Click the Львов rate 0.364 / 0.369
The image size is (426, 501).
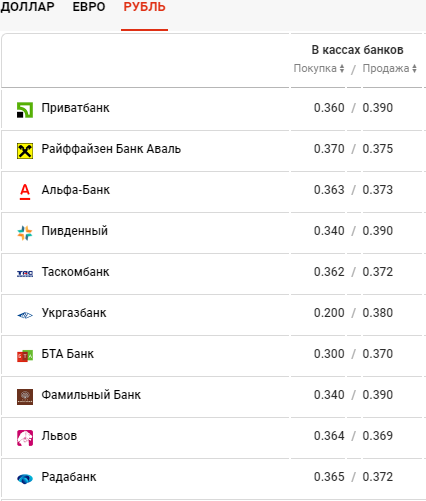point(353,436)
